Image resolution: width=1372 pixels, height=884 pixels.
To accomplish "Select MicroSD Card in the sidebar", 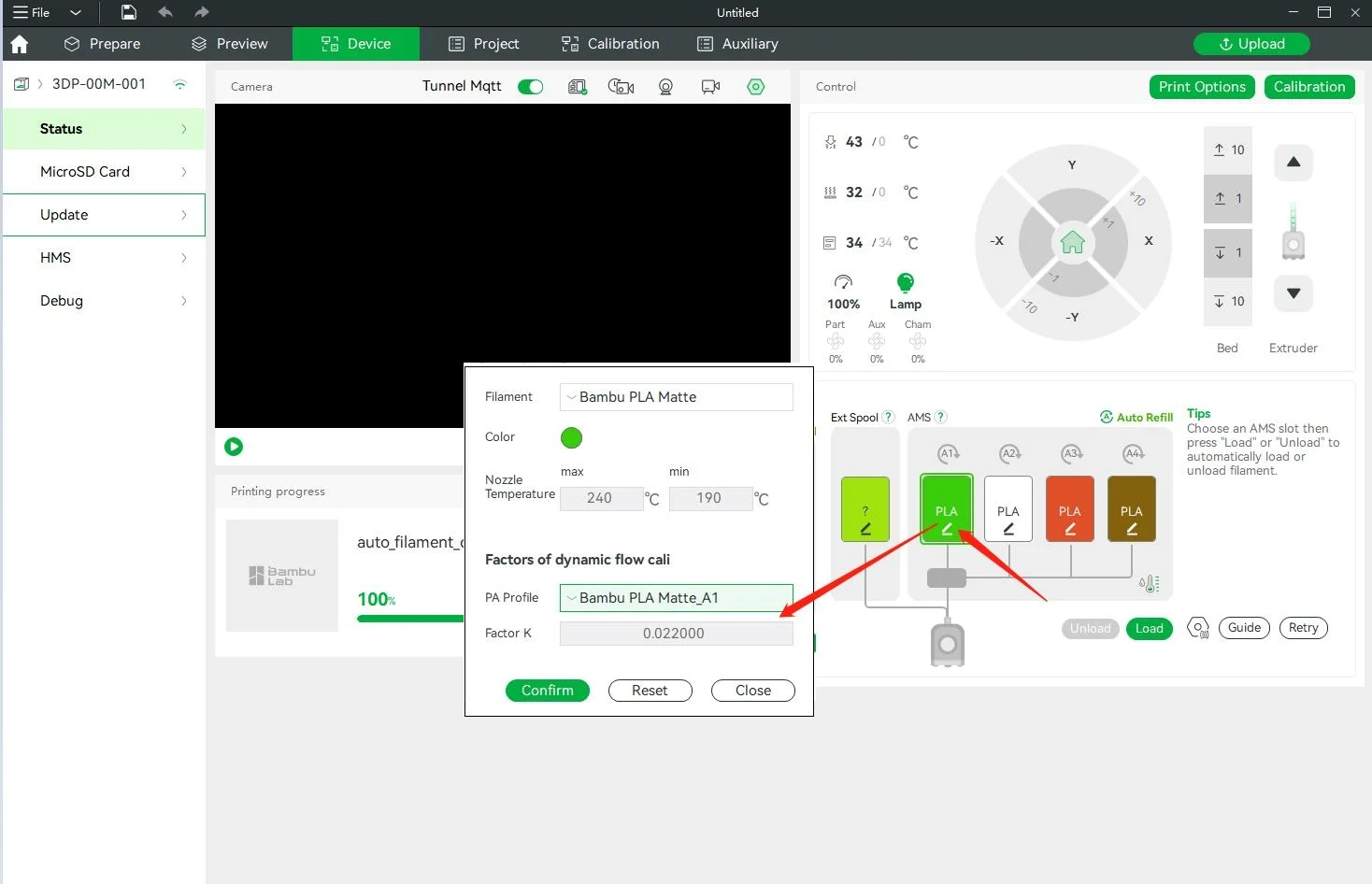I will point(104,172).
